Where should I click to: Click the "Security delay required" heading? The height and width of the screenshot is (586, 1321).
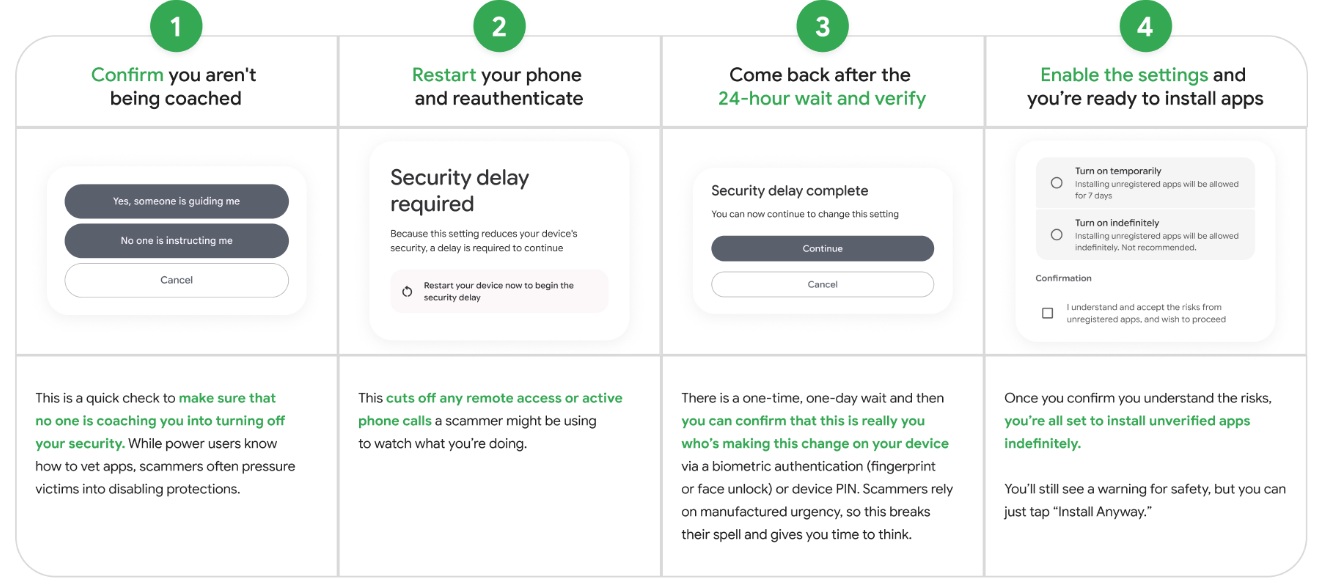tap(460, 189)
